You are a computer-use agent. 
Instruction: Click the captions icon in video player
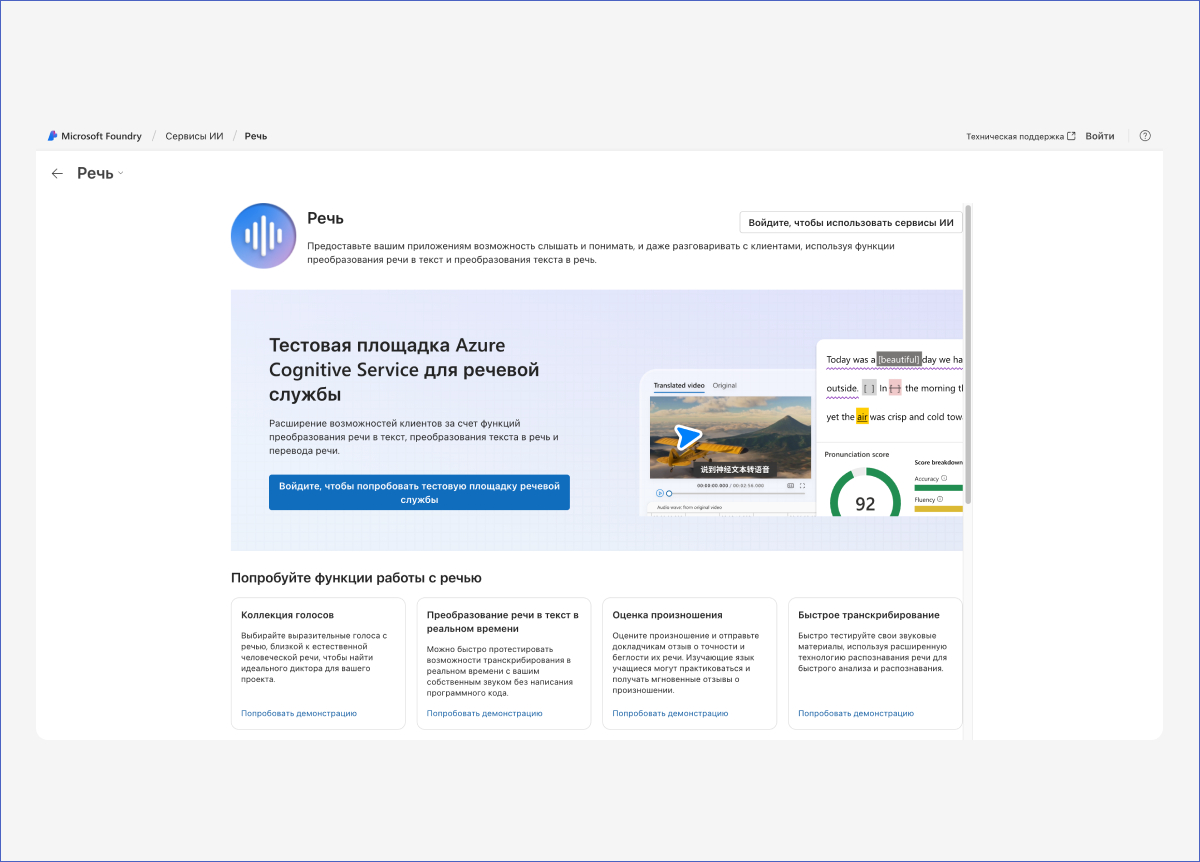790,486
